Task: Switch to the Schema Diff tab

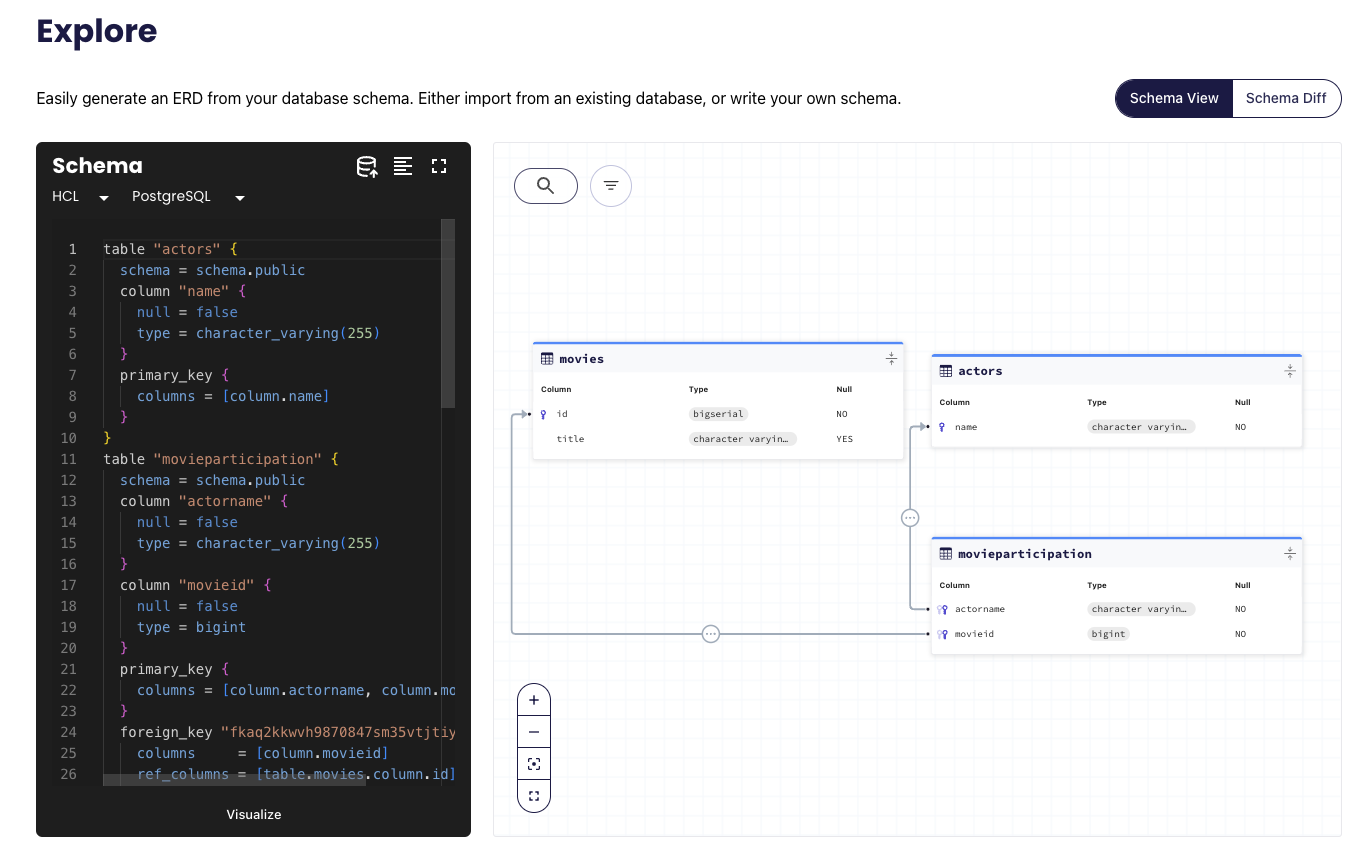Action: coord(1287,98)
